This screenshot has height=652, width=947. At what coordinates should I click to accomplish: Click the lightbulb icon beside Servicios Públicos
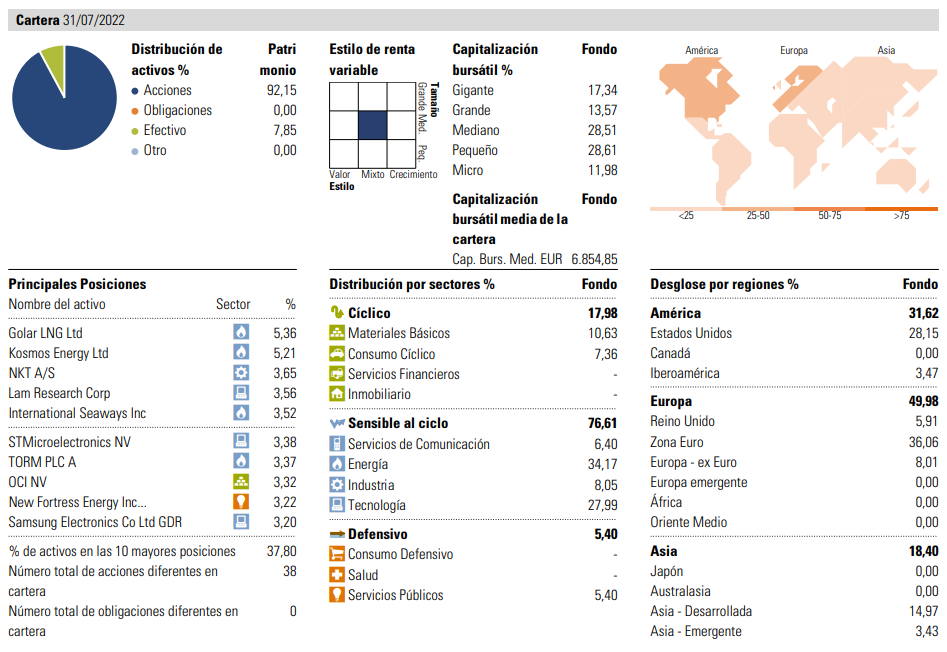(x=336, y=595)
